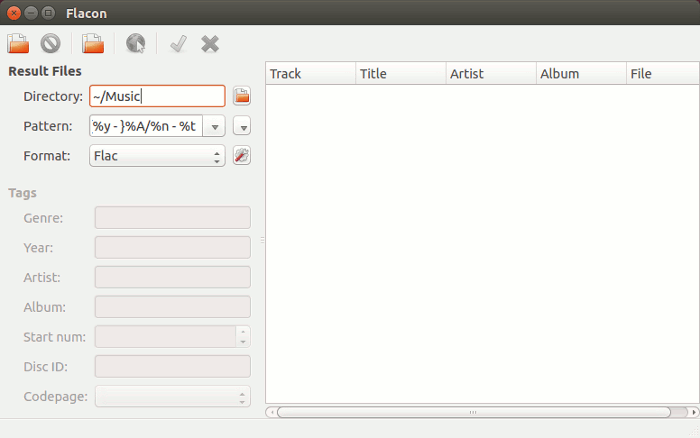The width and height of the screenshot is (700, 438).
Task: Sort by the Title column header
Action: pos(401,74)
